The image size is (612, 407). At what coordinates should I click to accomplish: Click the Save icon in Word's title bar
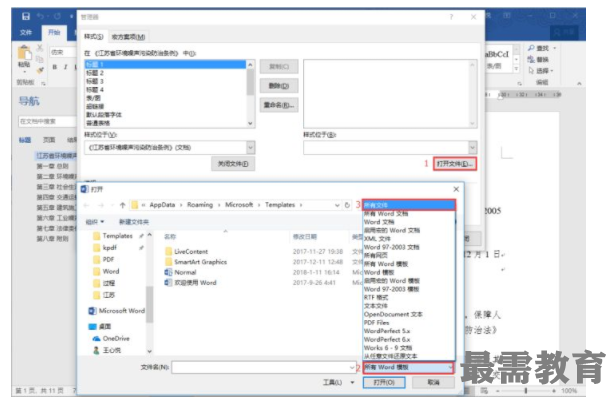tap(26, 16)
